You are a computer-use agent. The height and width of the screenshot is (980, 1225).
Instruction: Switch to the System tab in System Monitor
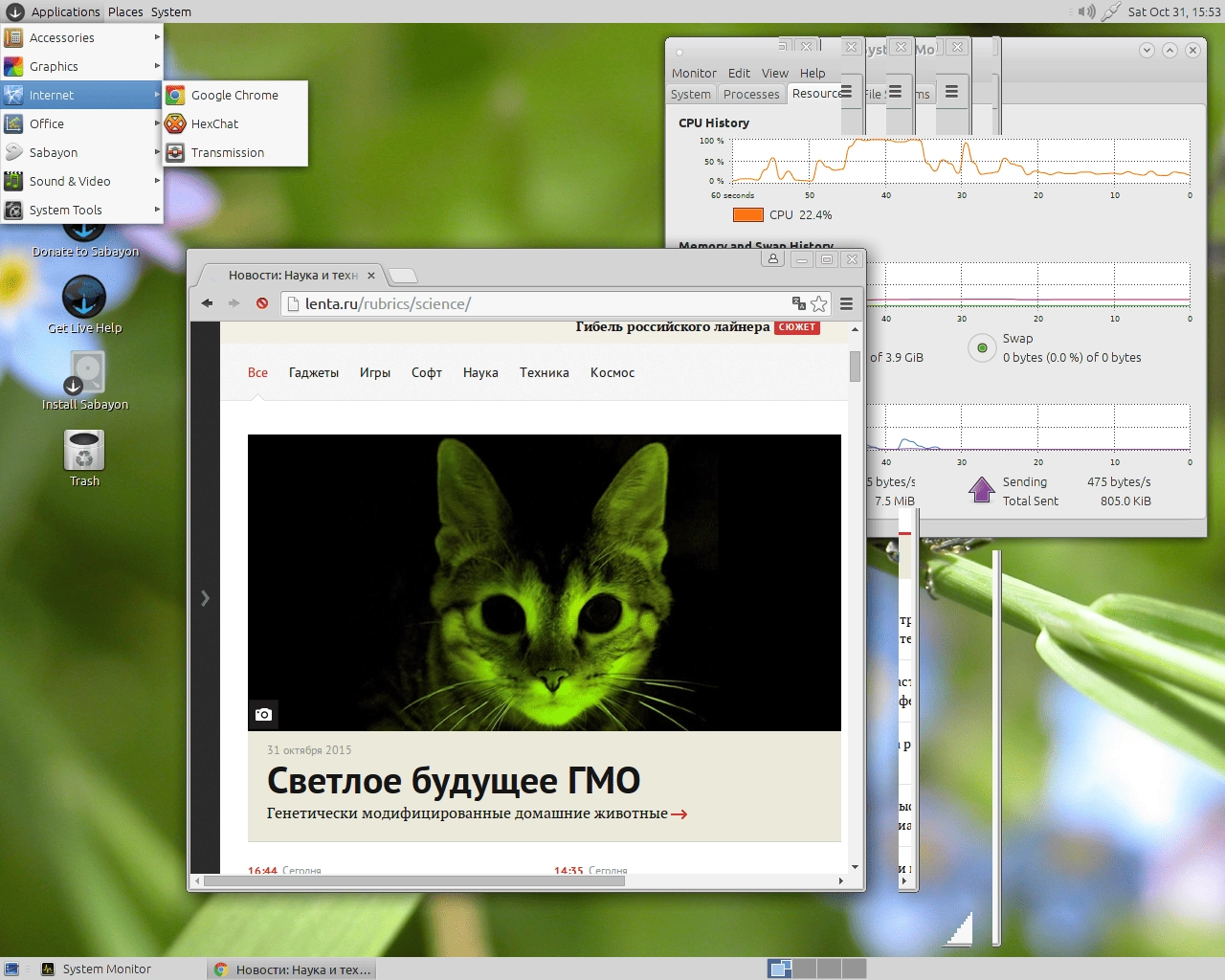click(691, 94)
